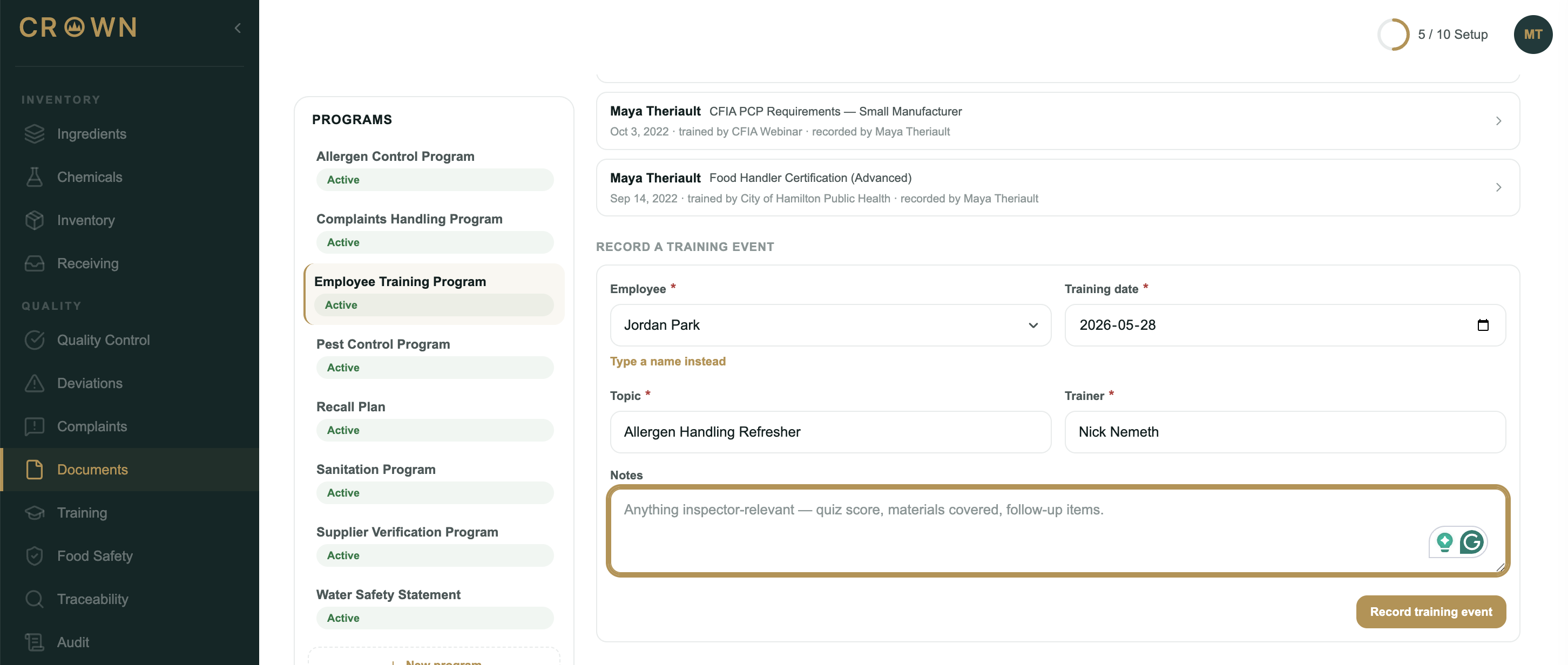Screen dimensions: 1568x665
Task: Click the Active badge under Recall Plan
Action: 435,430
